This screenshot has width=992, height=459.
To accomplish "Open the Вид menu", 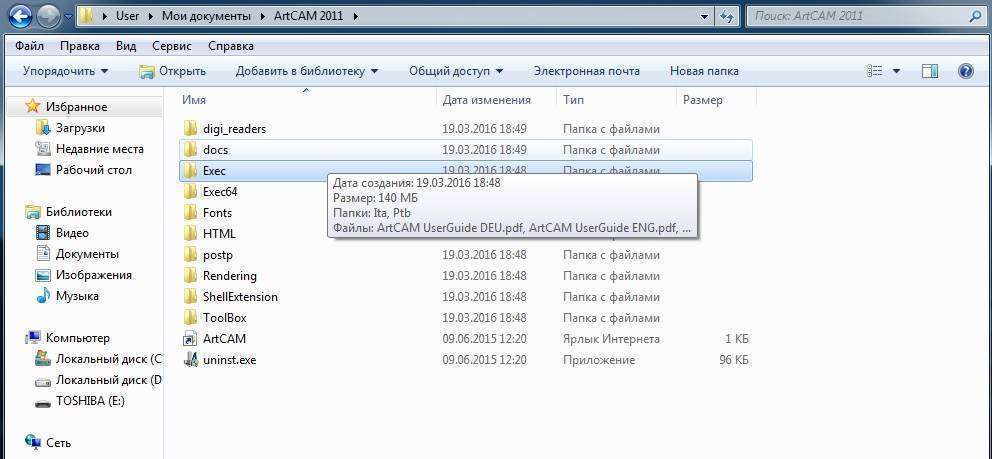I will pyautogui.click(x=126, y=46).
